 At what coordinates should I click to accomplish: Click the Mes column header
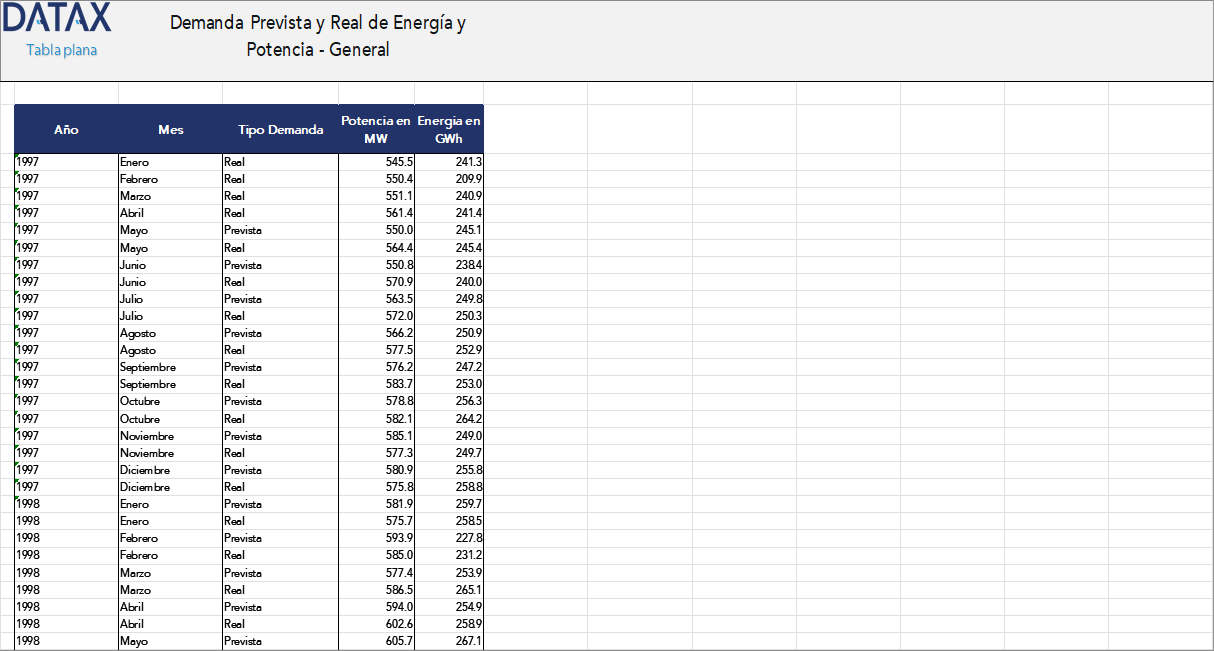coord(170,128)
